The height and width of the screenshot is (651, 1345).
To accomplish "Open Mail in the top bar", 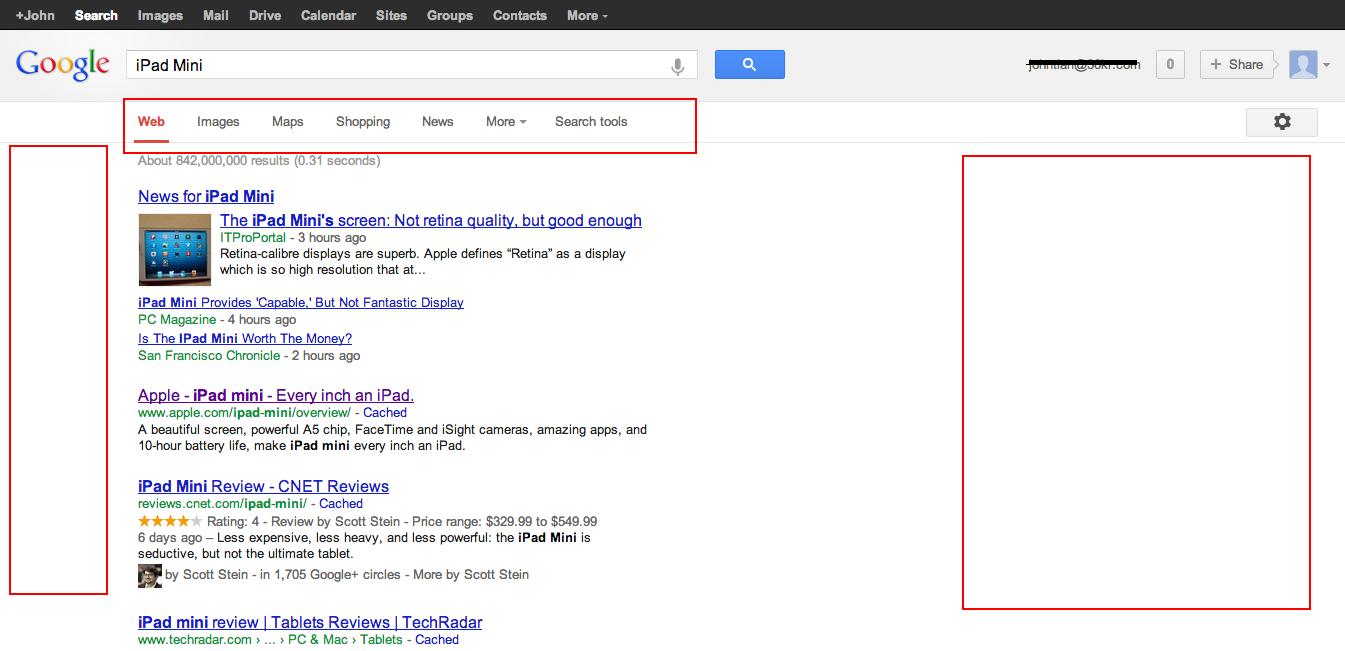I will (x=216, y=15).
